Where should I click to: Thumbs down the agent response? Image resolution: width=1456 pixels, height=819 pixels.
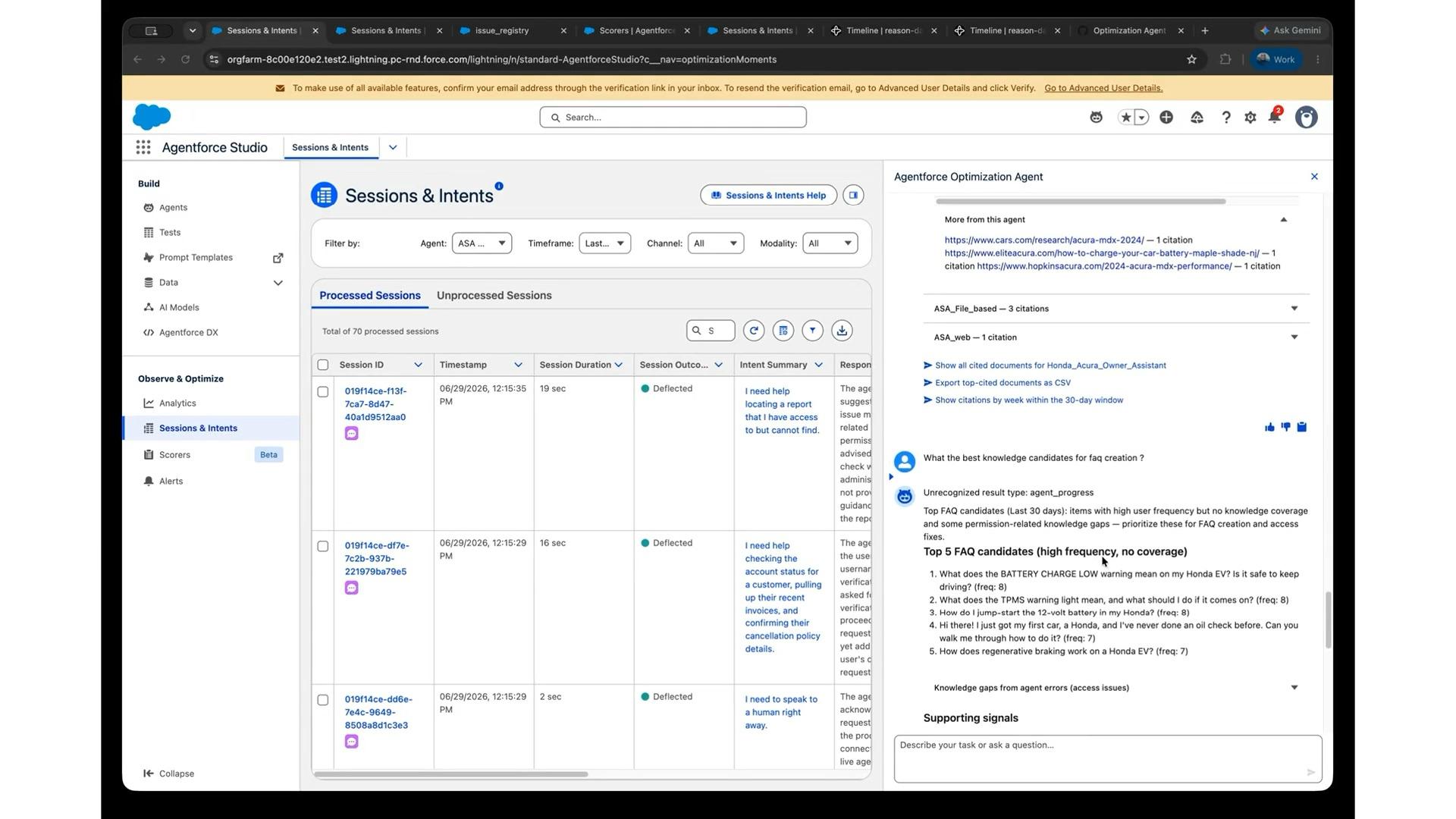pyautogui.click(x=1285, y=427)
